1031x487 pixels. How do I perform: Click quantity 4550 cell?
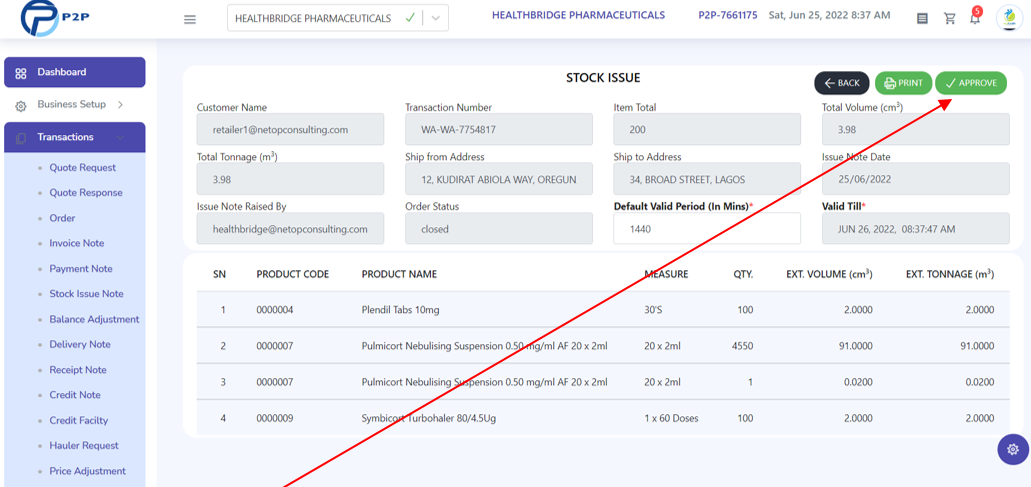pyautogui.click(x=742, y=346)
